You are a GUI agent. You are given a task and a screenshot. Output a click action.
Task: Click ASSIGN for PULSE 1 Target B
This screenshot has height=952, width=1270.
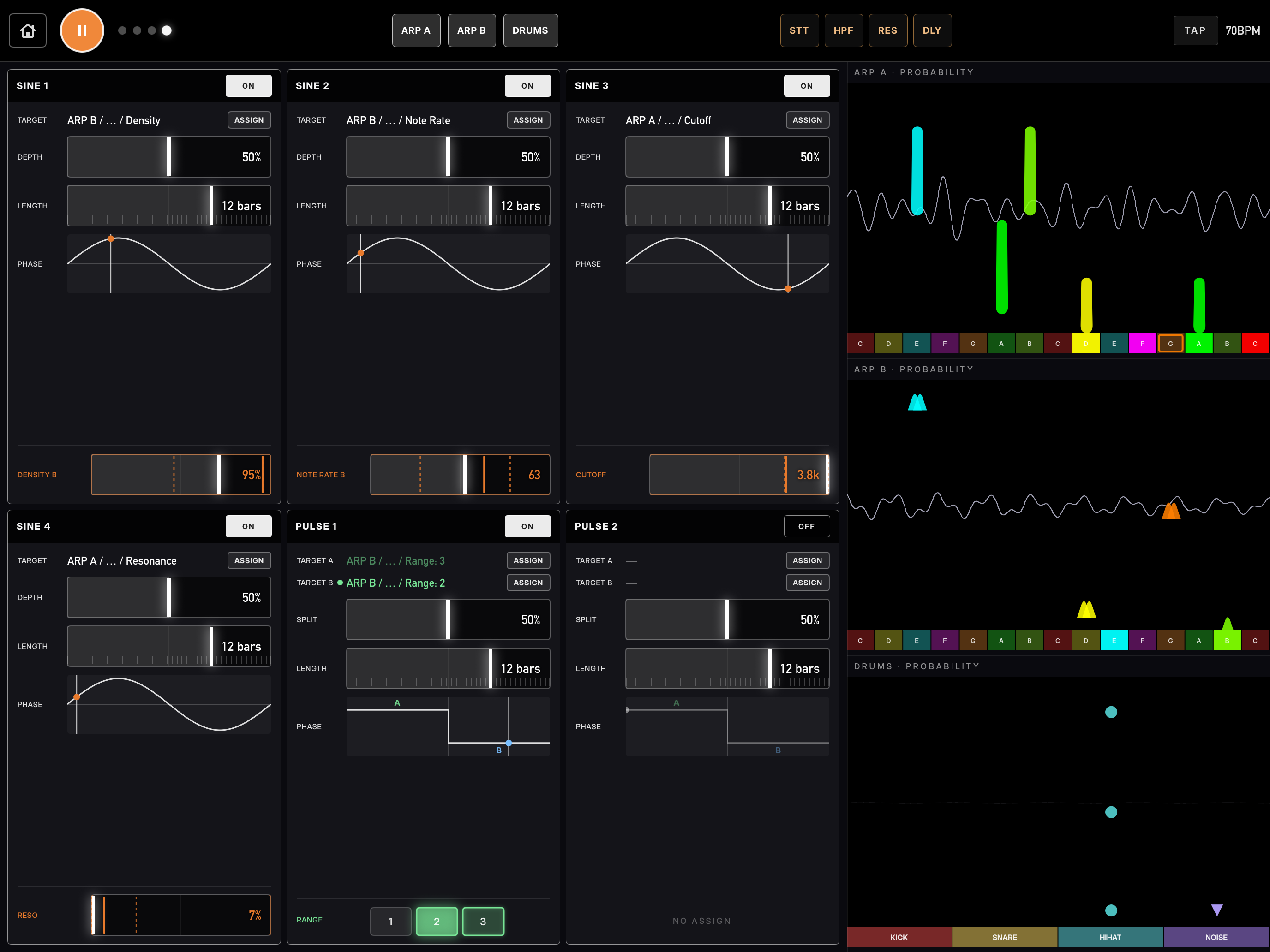tap(528, 583)
